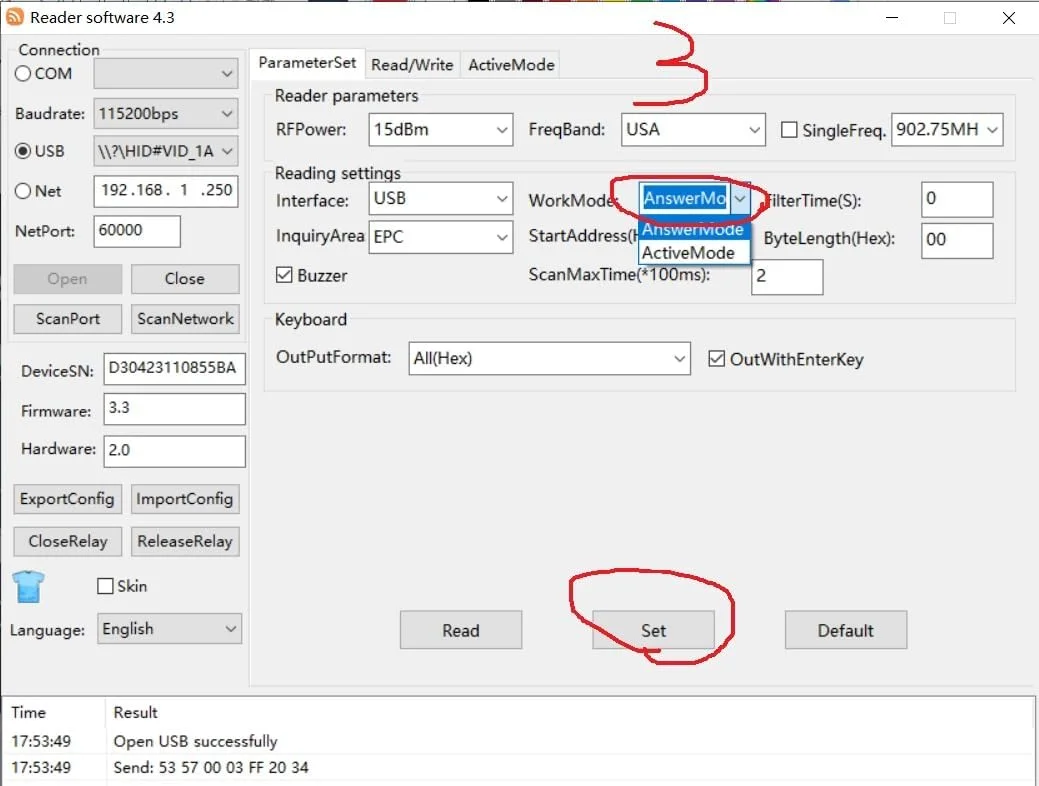Click the ScanPort button
This screenshot has width=1039, height=786.
point(68,319)
